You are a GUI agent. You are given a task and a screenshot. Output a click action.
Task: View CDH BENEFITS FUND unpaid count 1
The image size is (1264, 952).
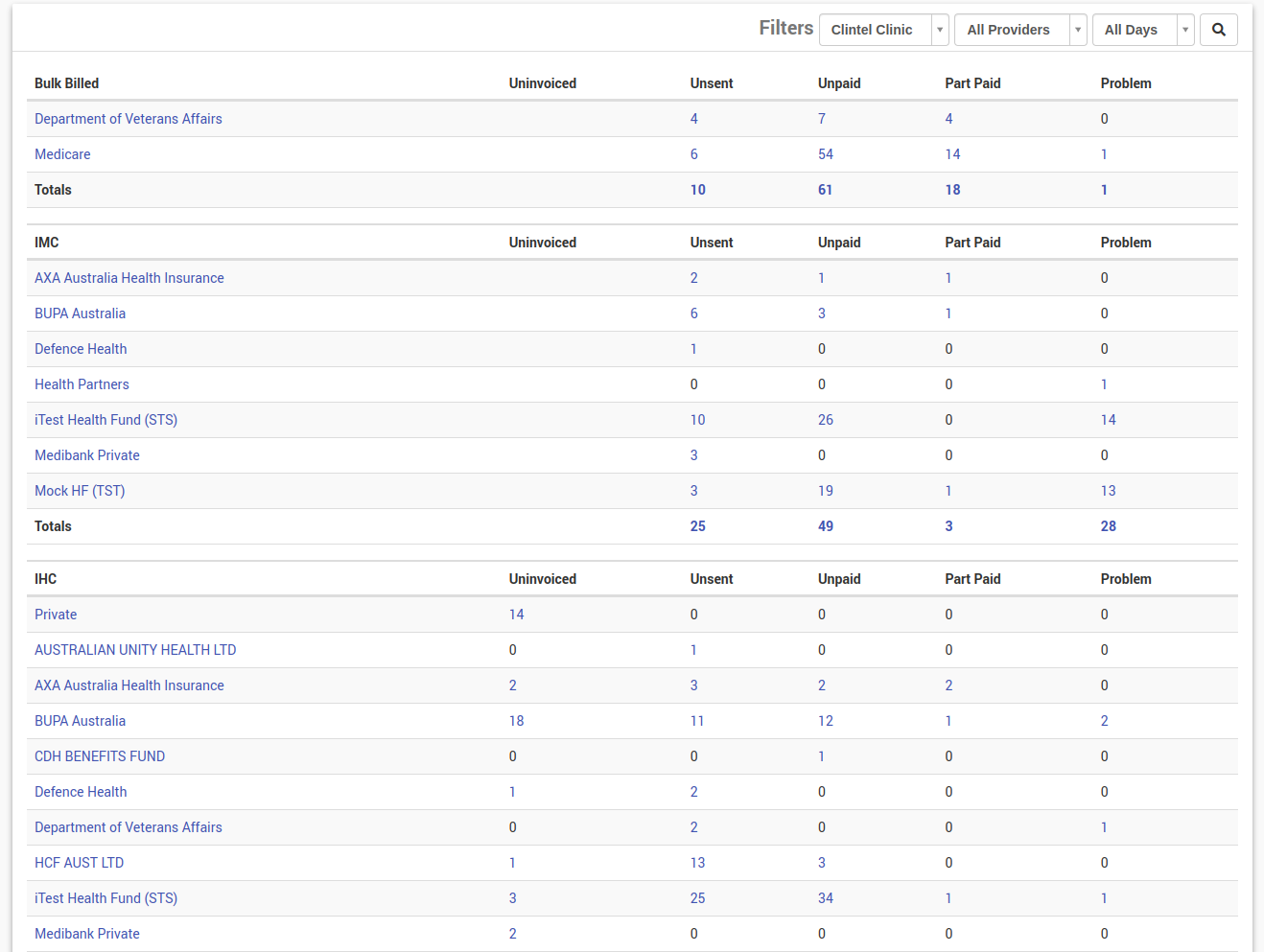point(821,756)
